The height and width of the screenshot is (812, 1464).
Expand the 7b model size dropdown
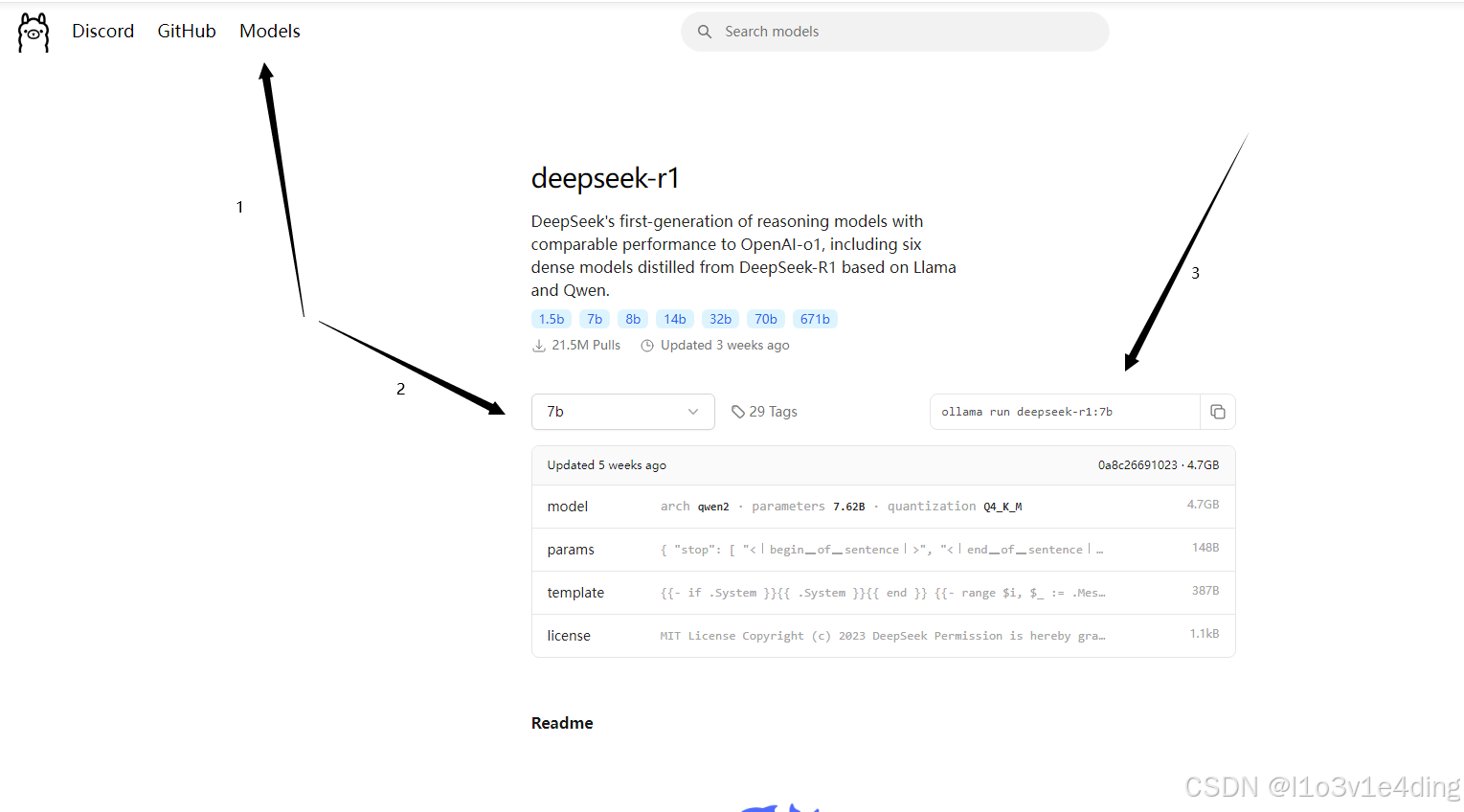click(623, 412)
